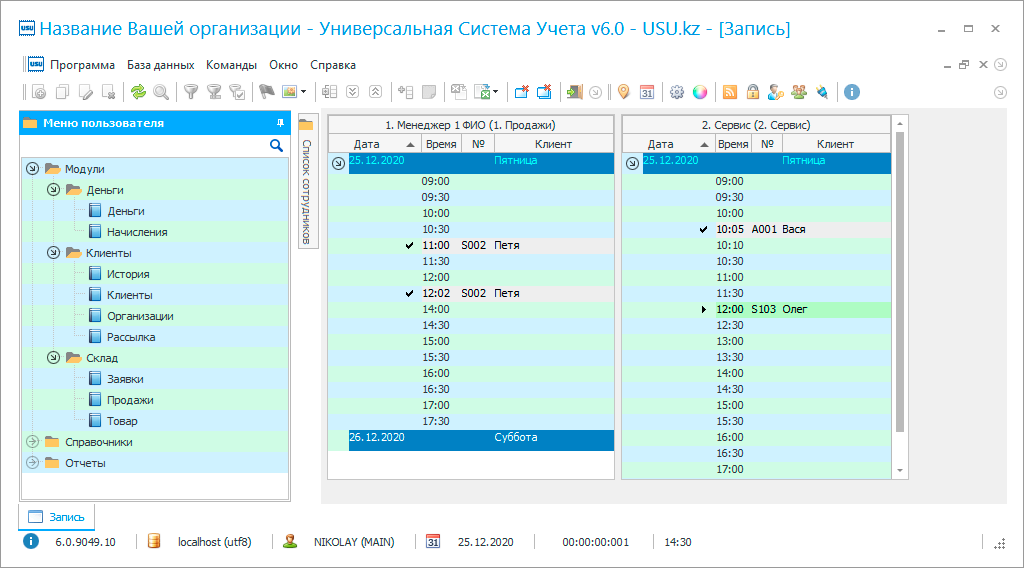Open the История module
The height and width of the screenshot is (568, 1024).
pos(128,274)
